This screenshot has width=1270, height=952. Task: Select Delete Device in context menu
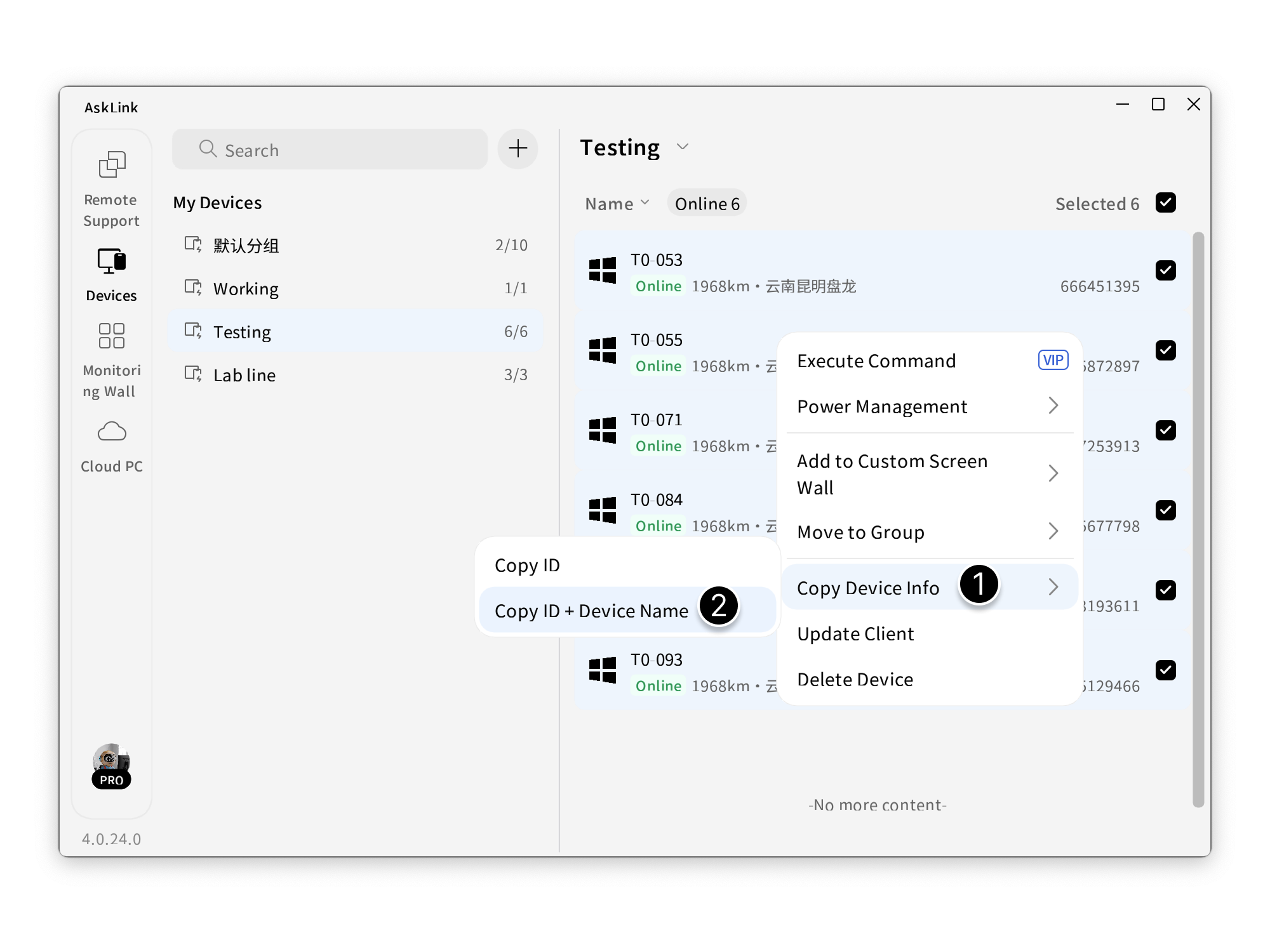(x=855, y=680)
